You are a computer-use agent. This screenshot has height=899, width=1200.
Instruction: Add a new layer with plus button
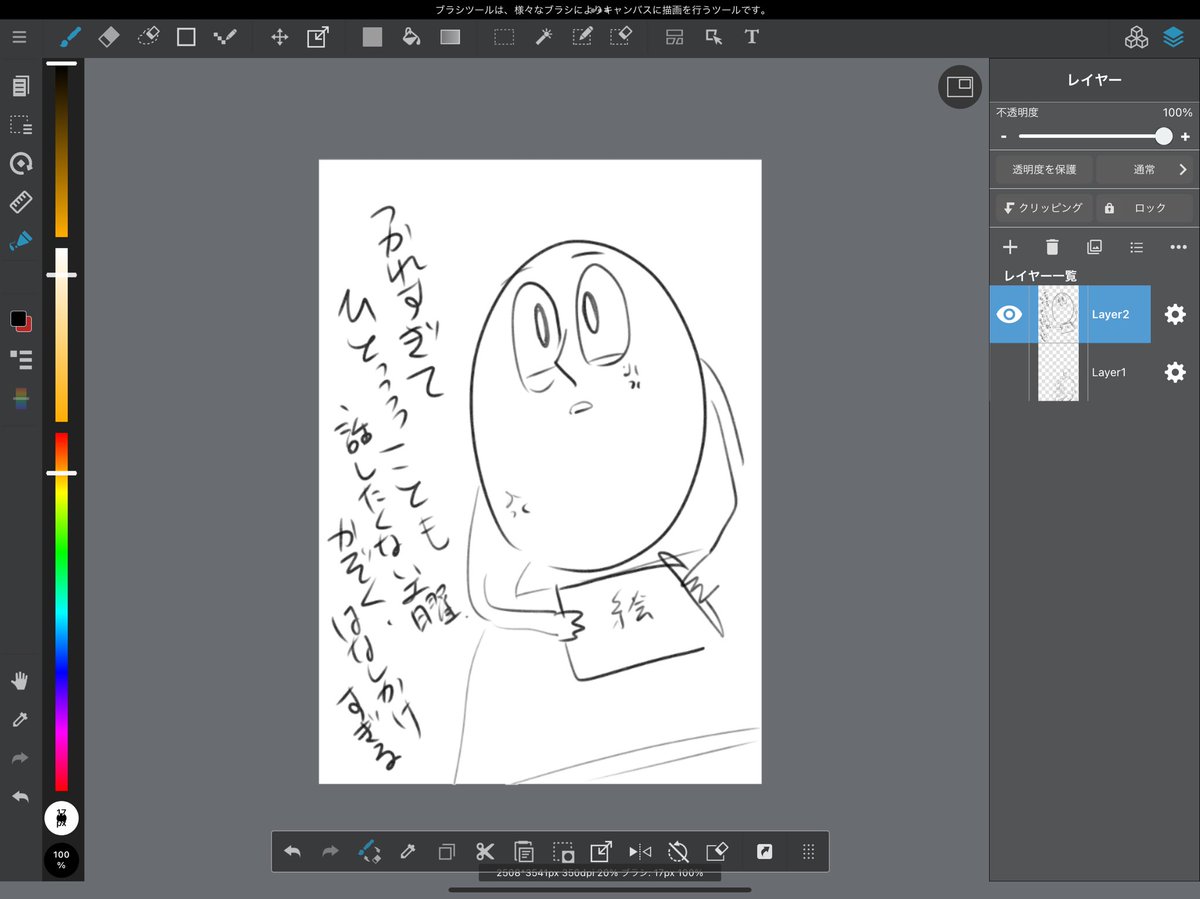coord(1010,247)
